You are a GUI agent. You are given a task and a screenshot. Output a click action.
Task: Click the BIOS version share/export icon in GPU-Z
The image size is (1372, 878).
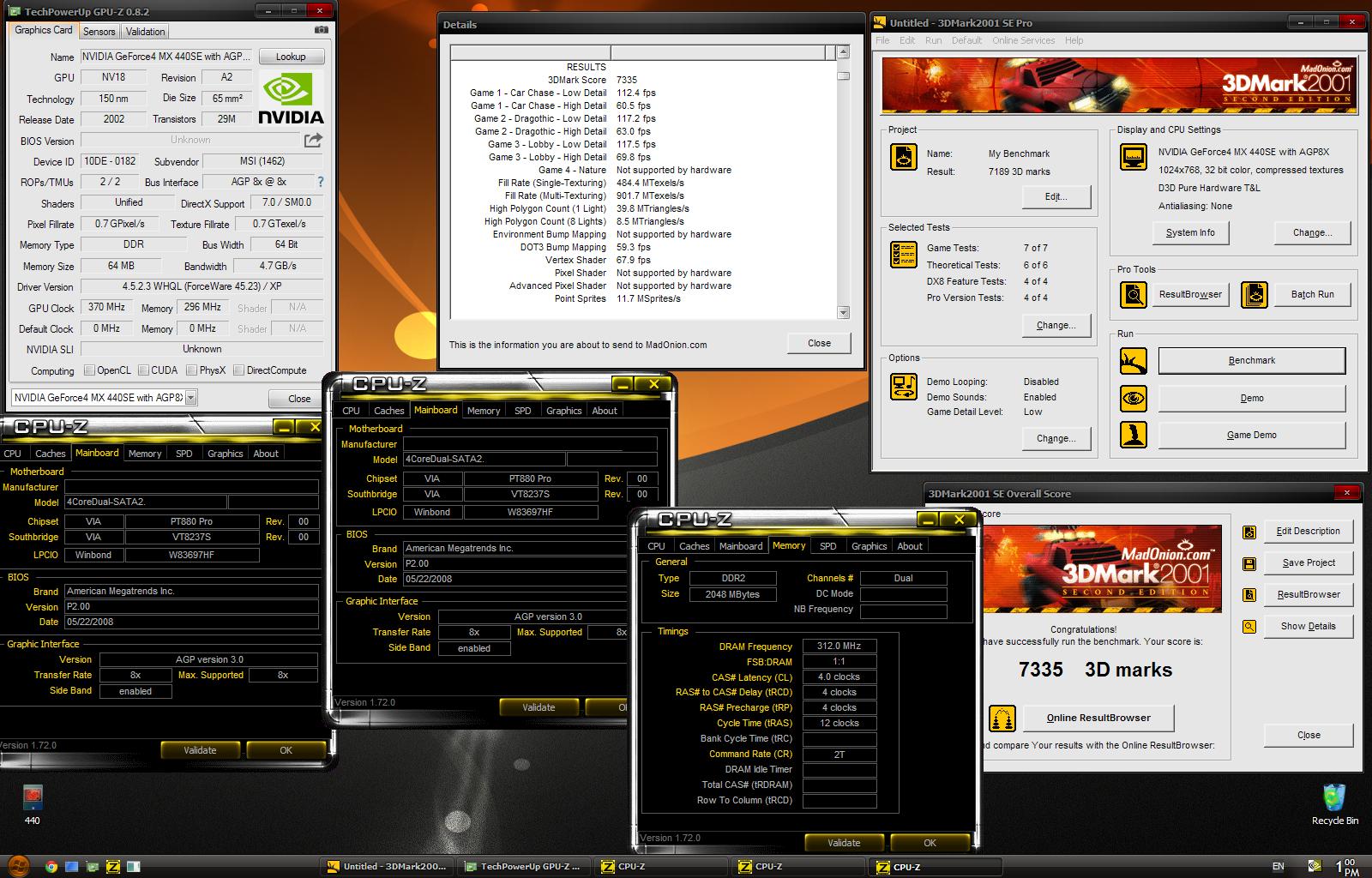pyautogui.click(x=313, y=140)
